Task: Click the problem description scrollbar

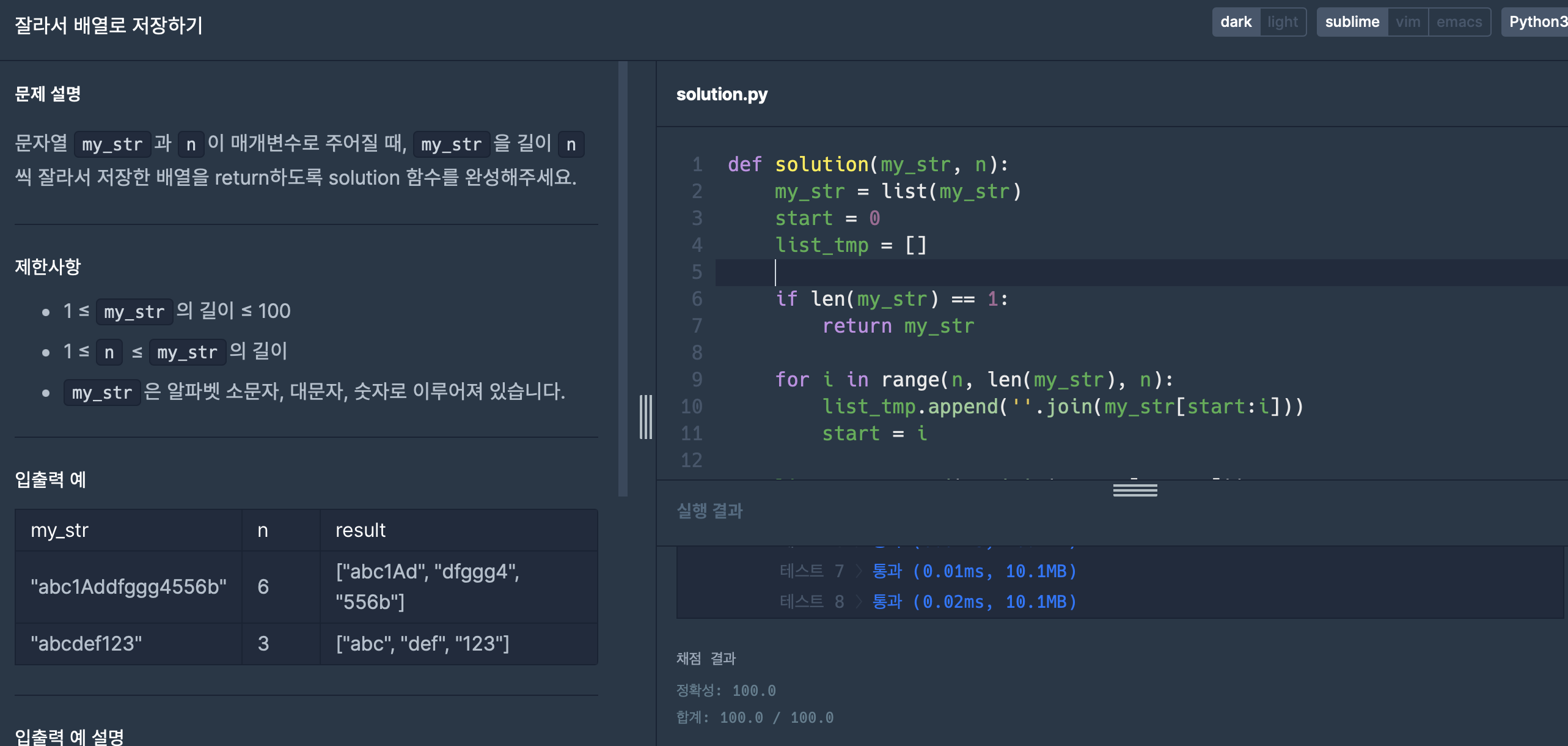Action: pos(623,278)
